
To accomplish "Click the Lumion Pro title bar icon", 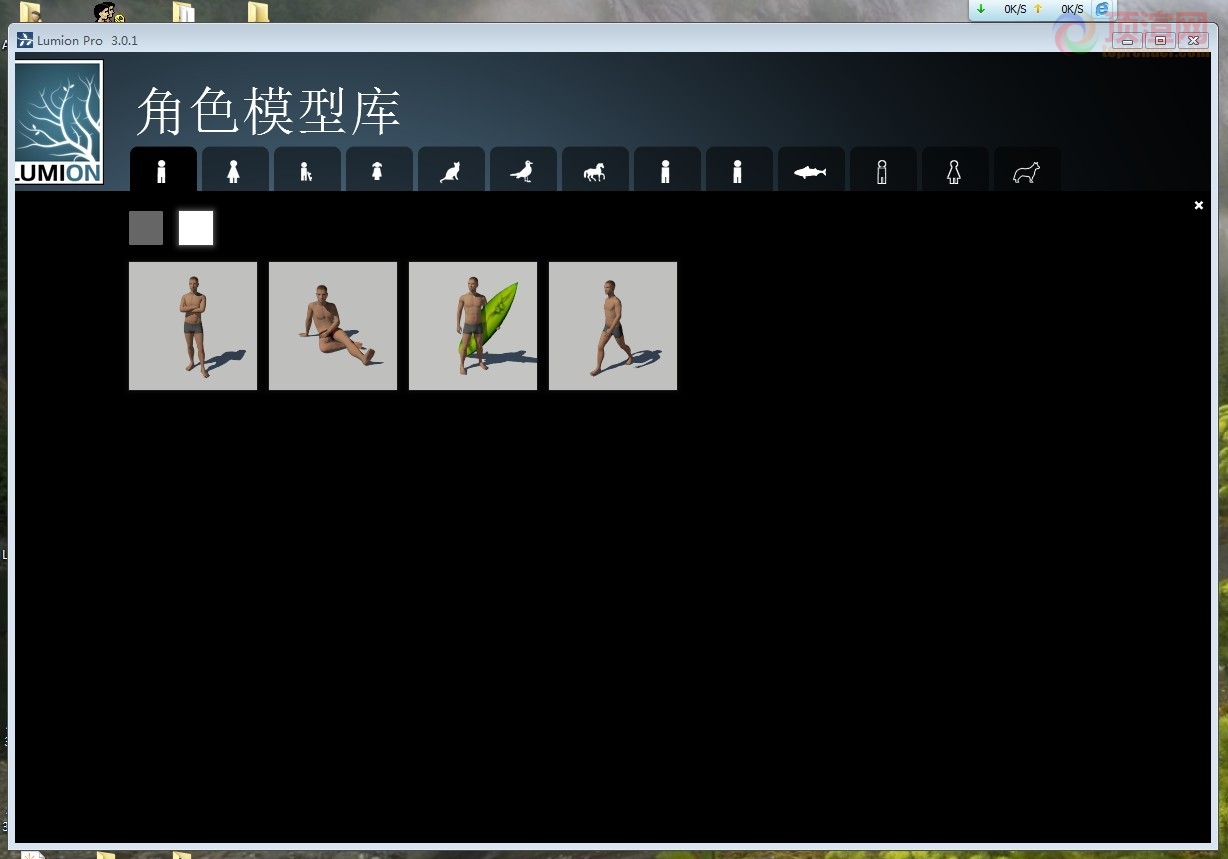I will (x=25, y=40).
